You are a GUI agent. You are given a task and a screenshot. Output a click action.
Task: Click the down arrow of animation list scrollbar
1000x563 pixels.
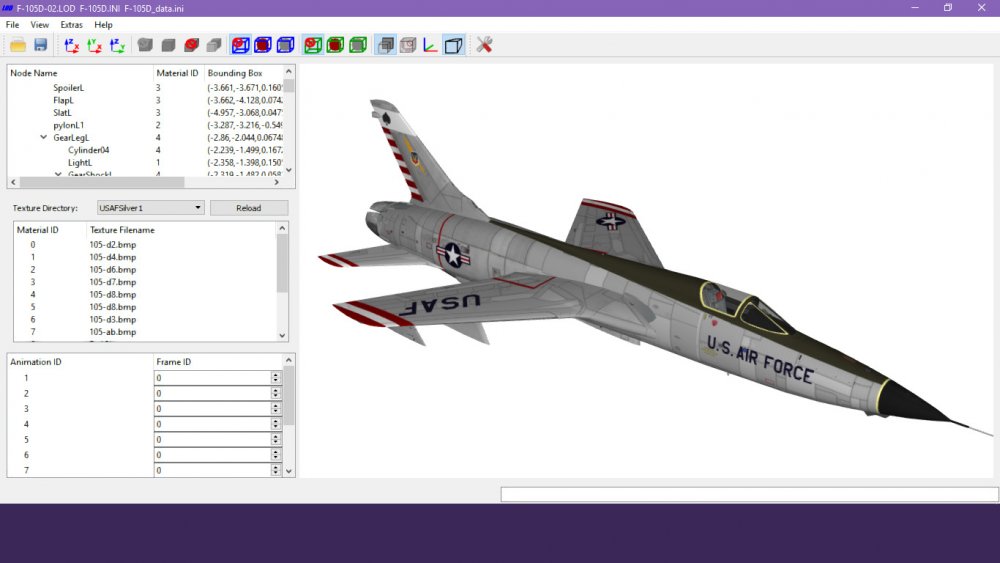(x=289, y=471)
